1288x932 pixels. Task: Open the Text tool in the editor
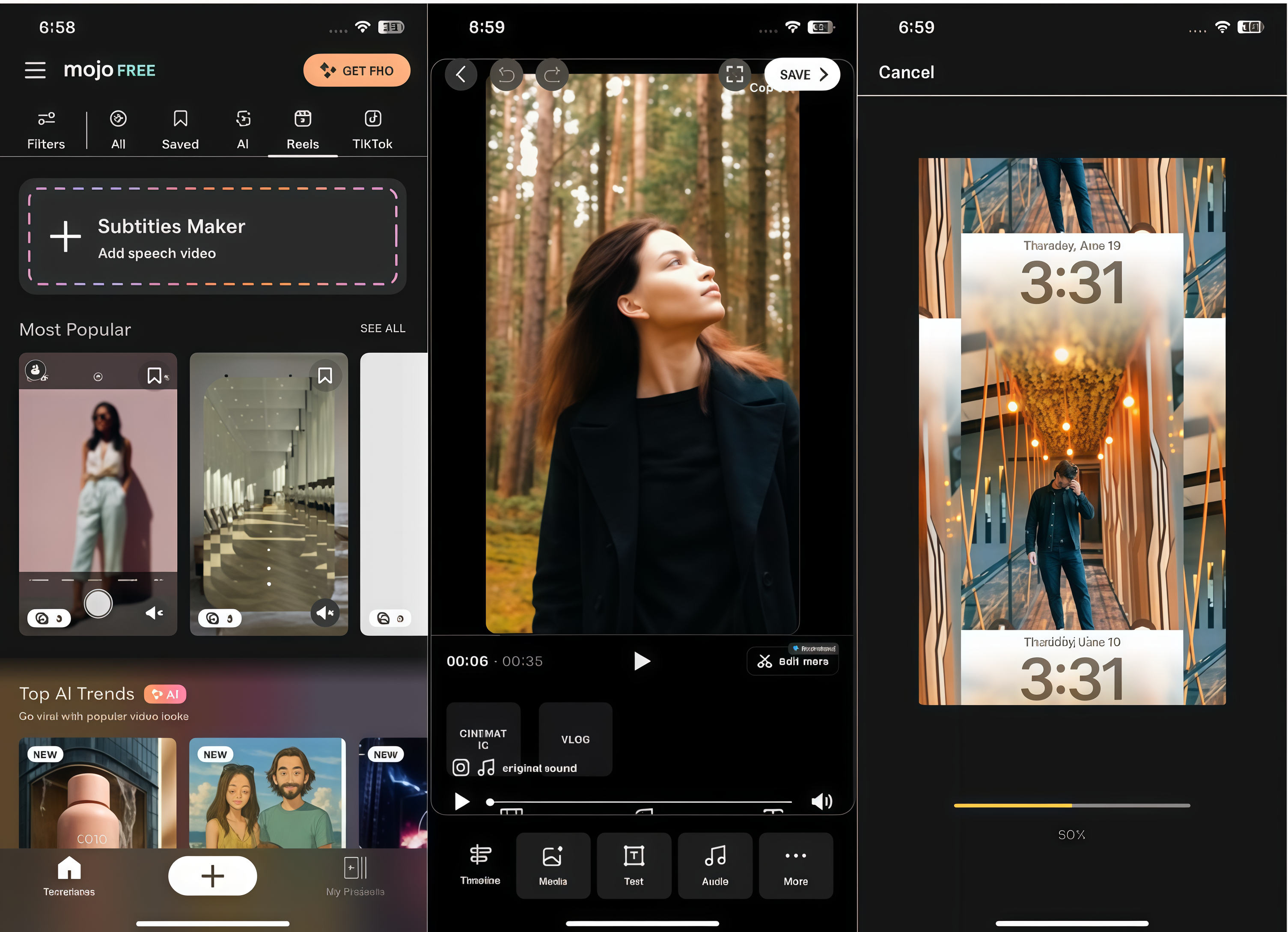click(634, 866)
